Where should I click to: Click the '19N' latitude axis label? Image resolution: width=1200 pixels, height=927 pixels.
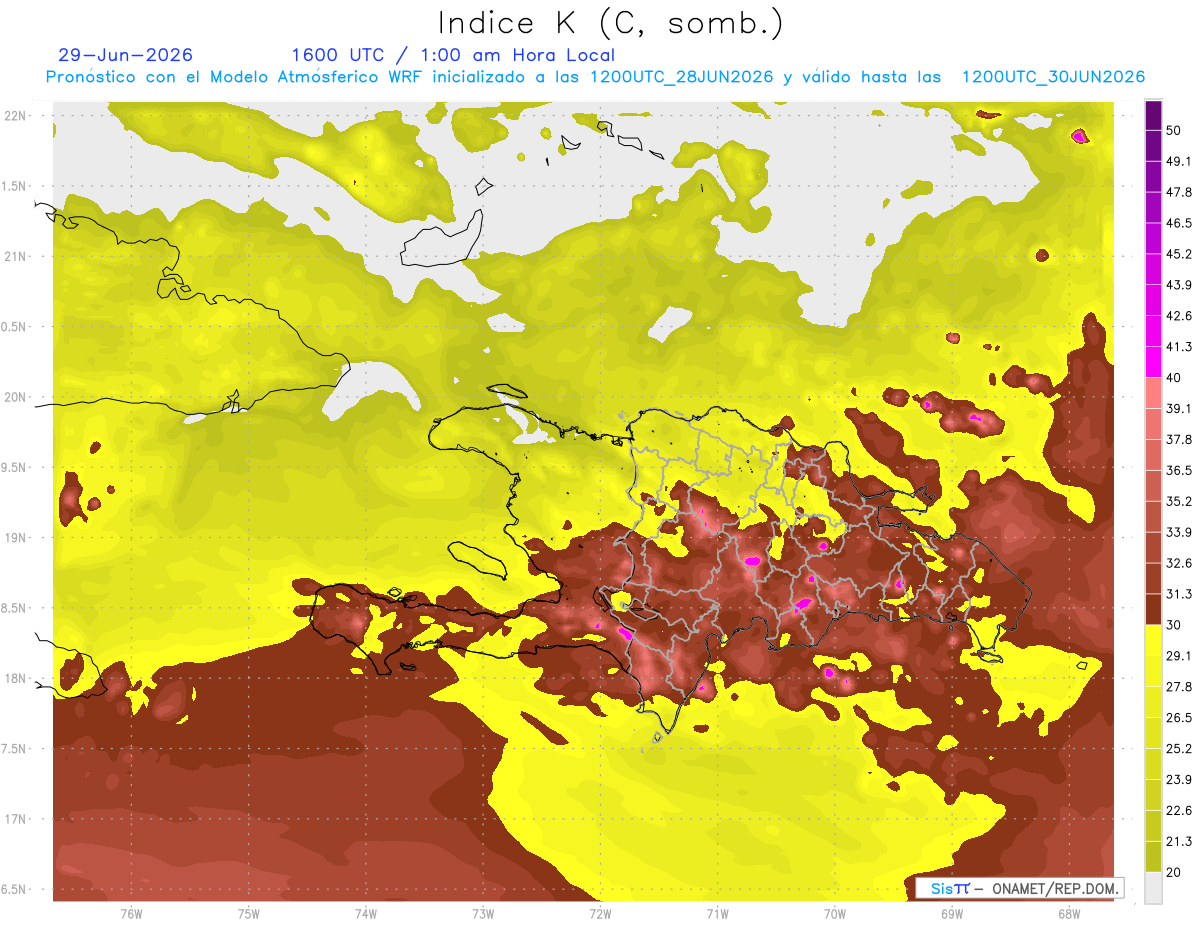[14, 538]
